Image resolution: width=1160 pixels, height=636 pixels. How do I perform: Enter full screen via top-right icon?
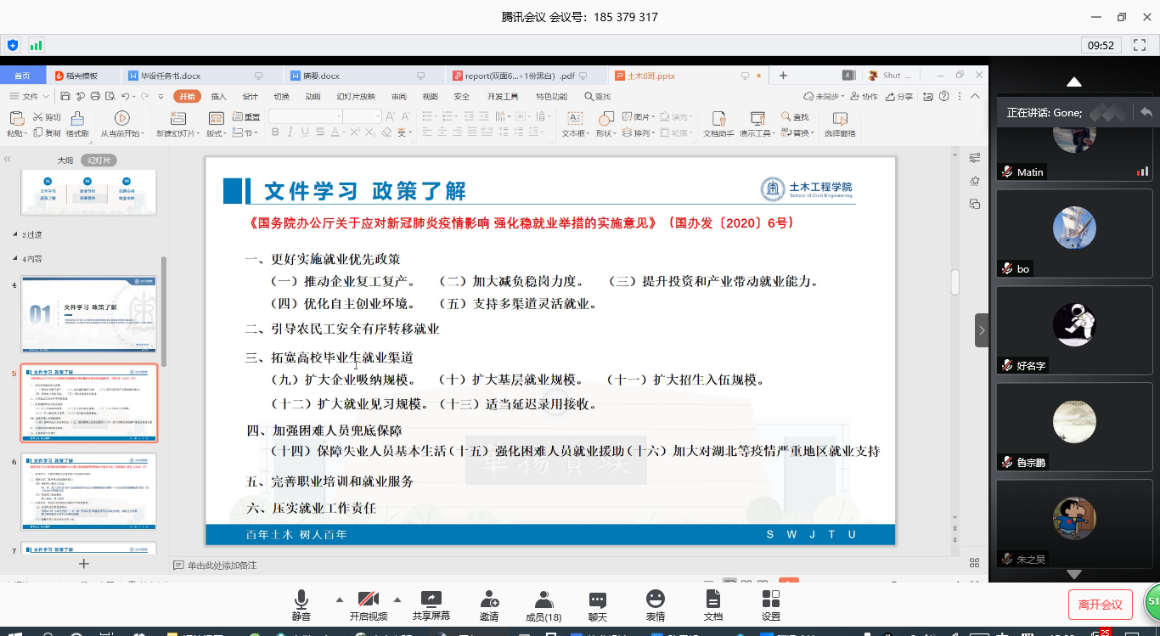1138,45
